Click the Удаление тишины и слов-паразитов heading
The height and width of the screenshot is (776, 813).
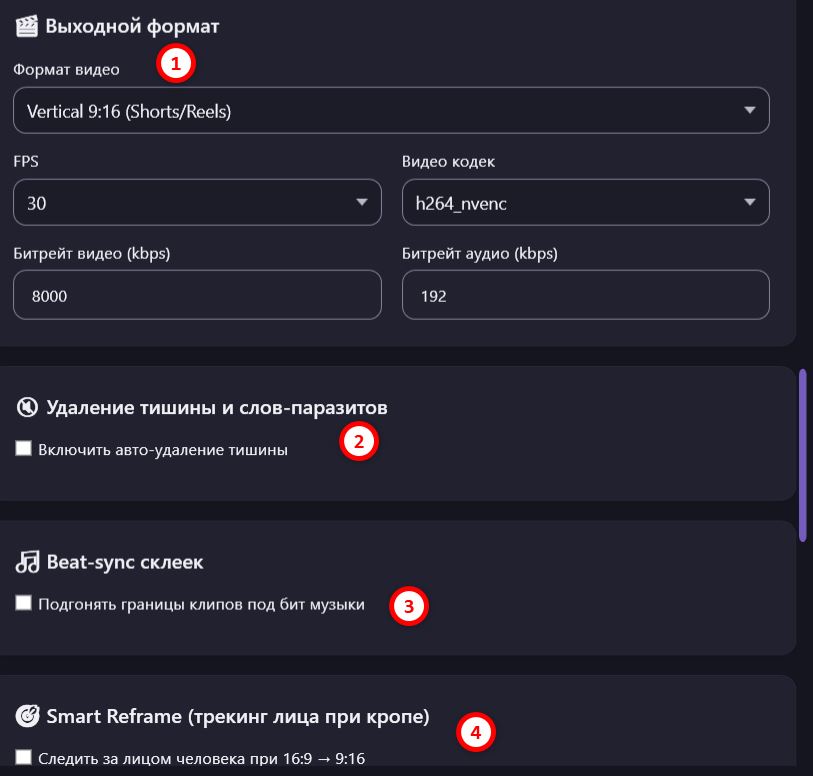click(217, 407)
